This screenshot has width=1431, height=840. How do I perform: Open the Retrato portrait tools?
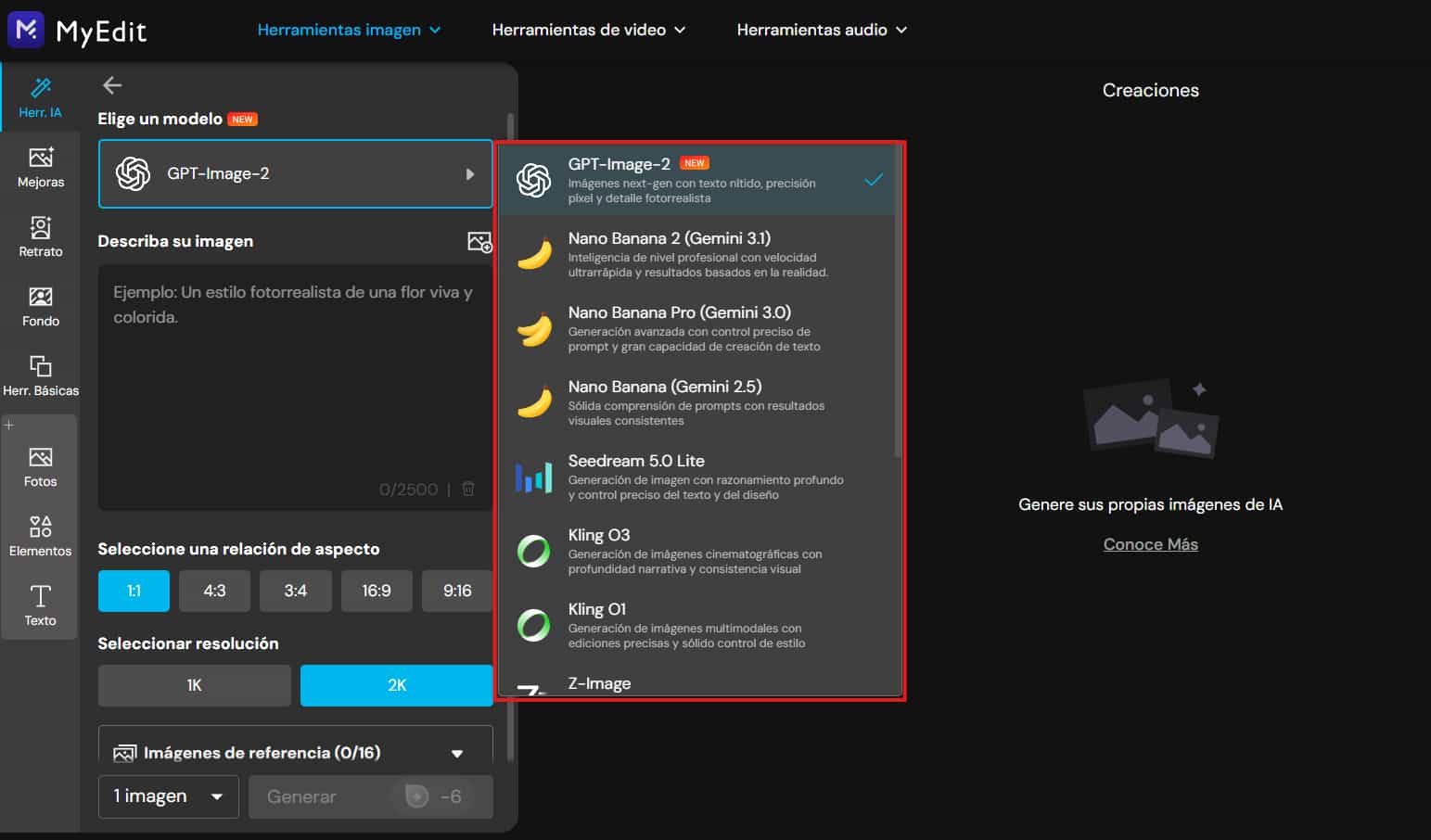41,237
